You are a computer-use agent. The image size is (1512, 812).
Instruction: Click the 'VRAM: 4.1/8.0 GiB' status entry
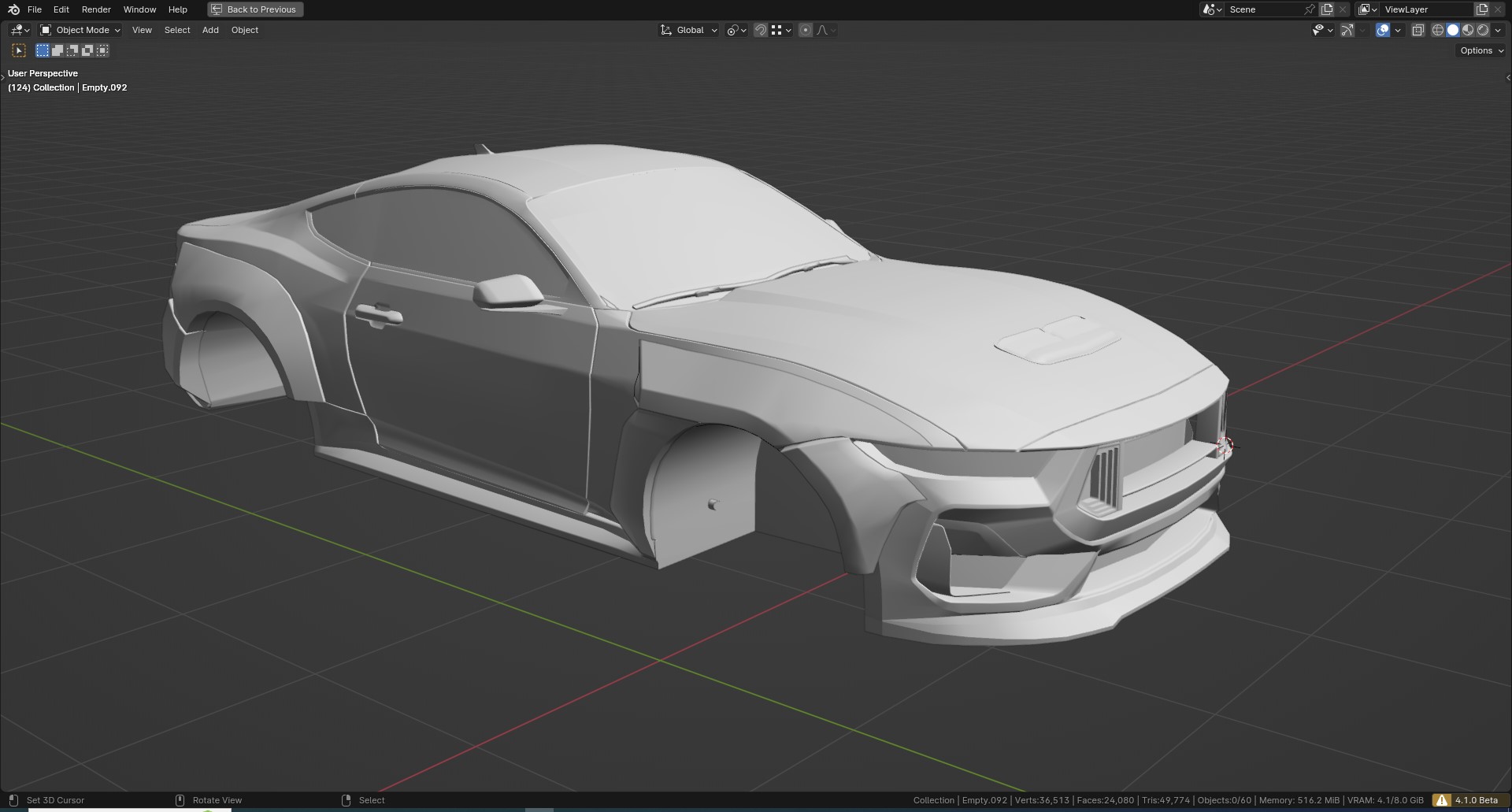coord(1386,800)
